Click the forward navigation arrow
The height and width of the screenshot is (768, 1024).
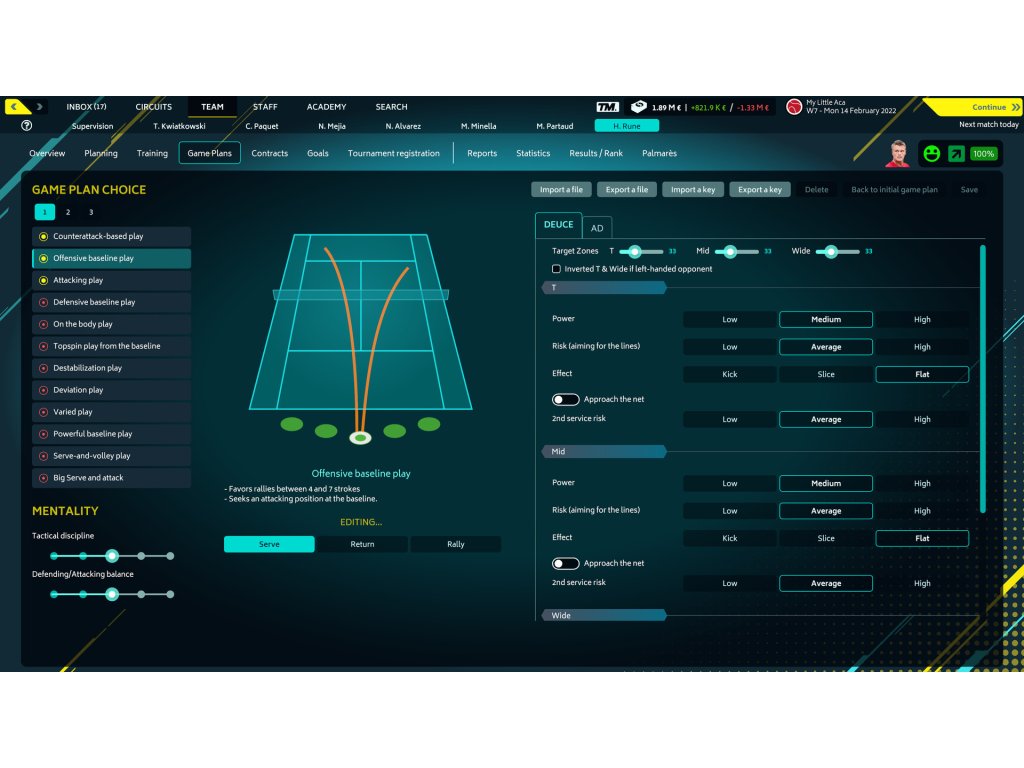(x=40, y=107)
